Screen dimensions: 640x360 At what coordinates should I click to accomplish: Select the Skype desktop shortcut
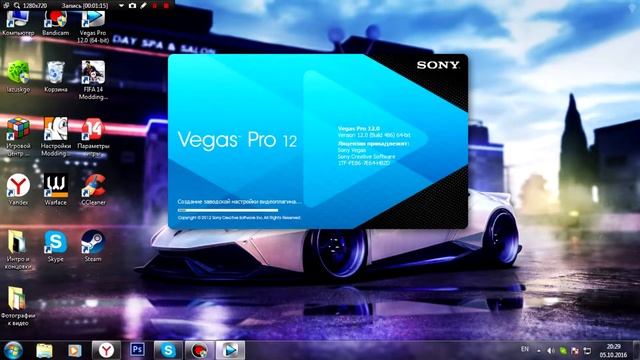click(56, 246)
